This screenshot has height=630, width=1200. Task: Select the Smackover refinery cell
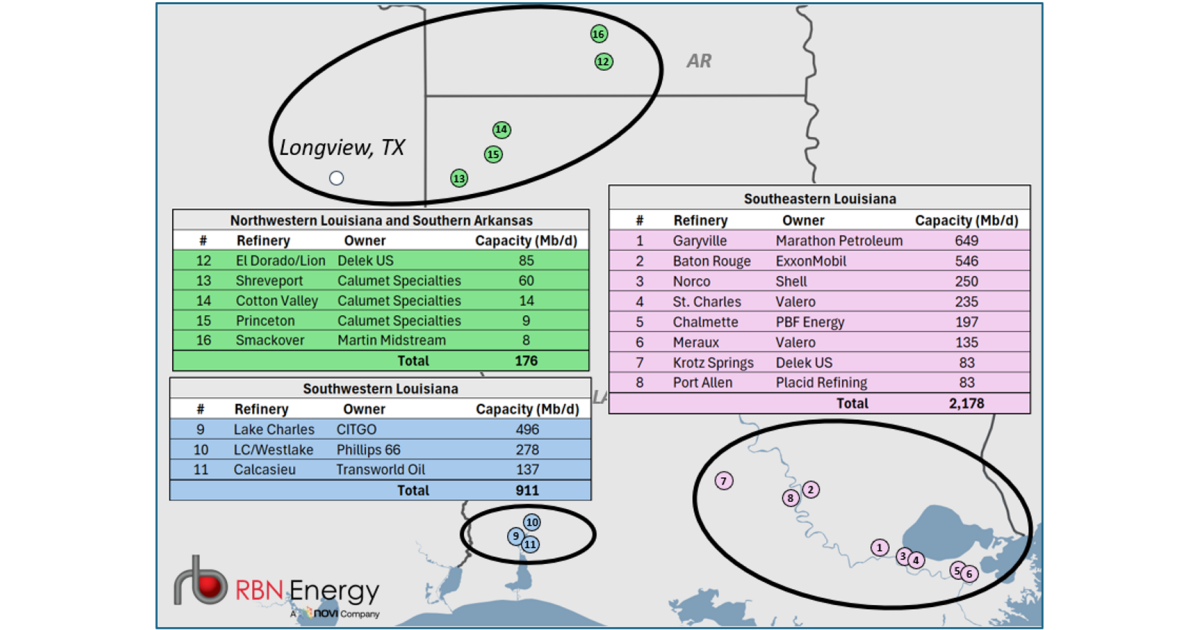270,340
